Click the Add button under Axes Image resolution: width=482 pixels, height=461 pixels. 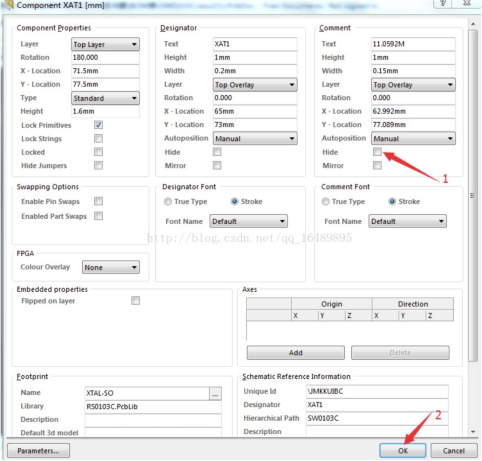(x=296, y=353)
